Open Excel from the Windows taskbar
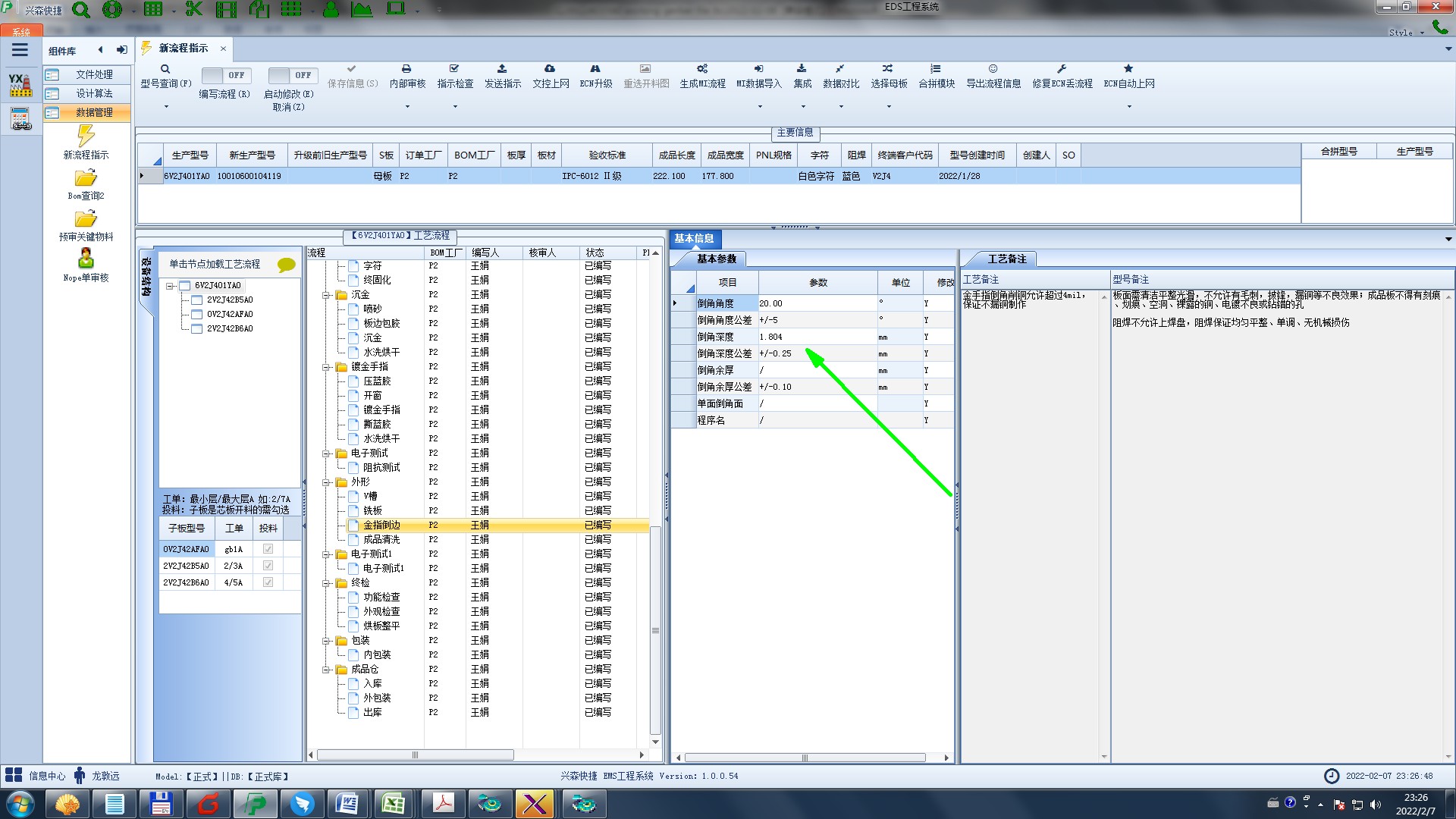 pyautogui.click(x=393, y=804)
